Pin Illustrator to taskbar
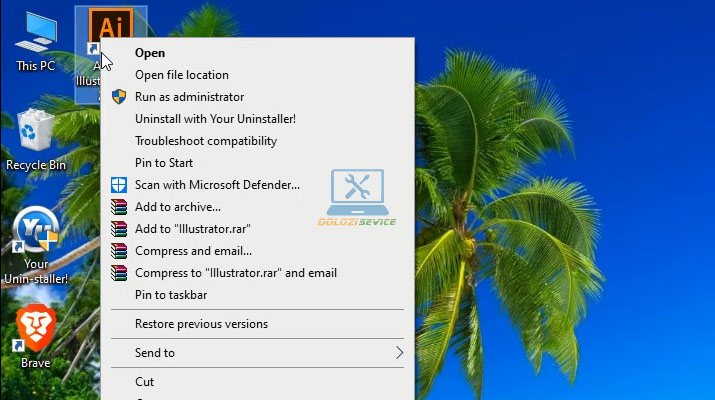 (171, 295)
